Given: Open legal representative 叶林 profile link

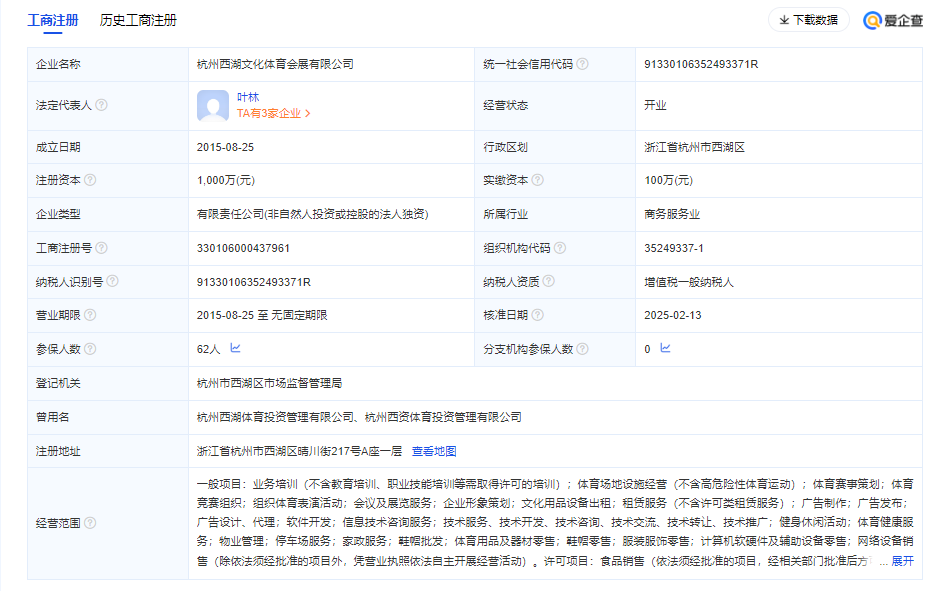Looking at the screenshot, I should coord(248,97).
